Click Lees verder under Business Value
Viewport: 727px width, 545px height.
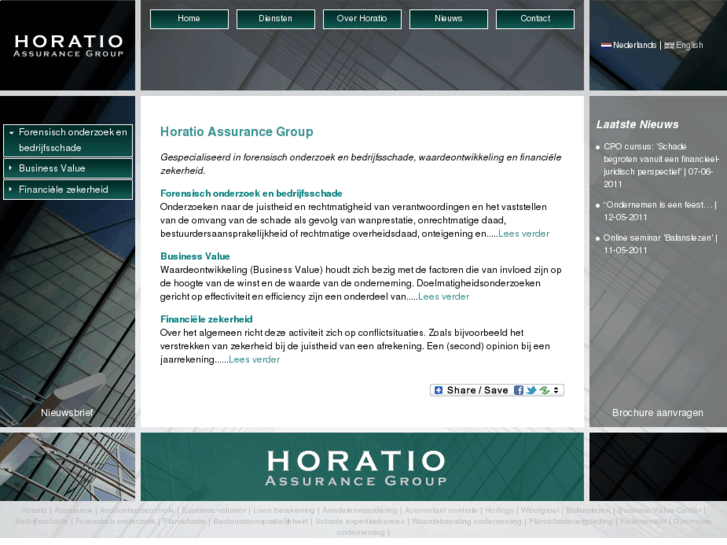click(x=444, y=297)
